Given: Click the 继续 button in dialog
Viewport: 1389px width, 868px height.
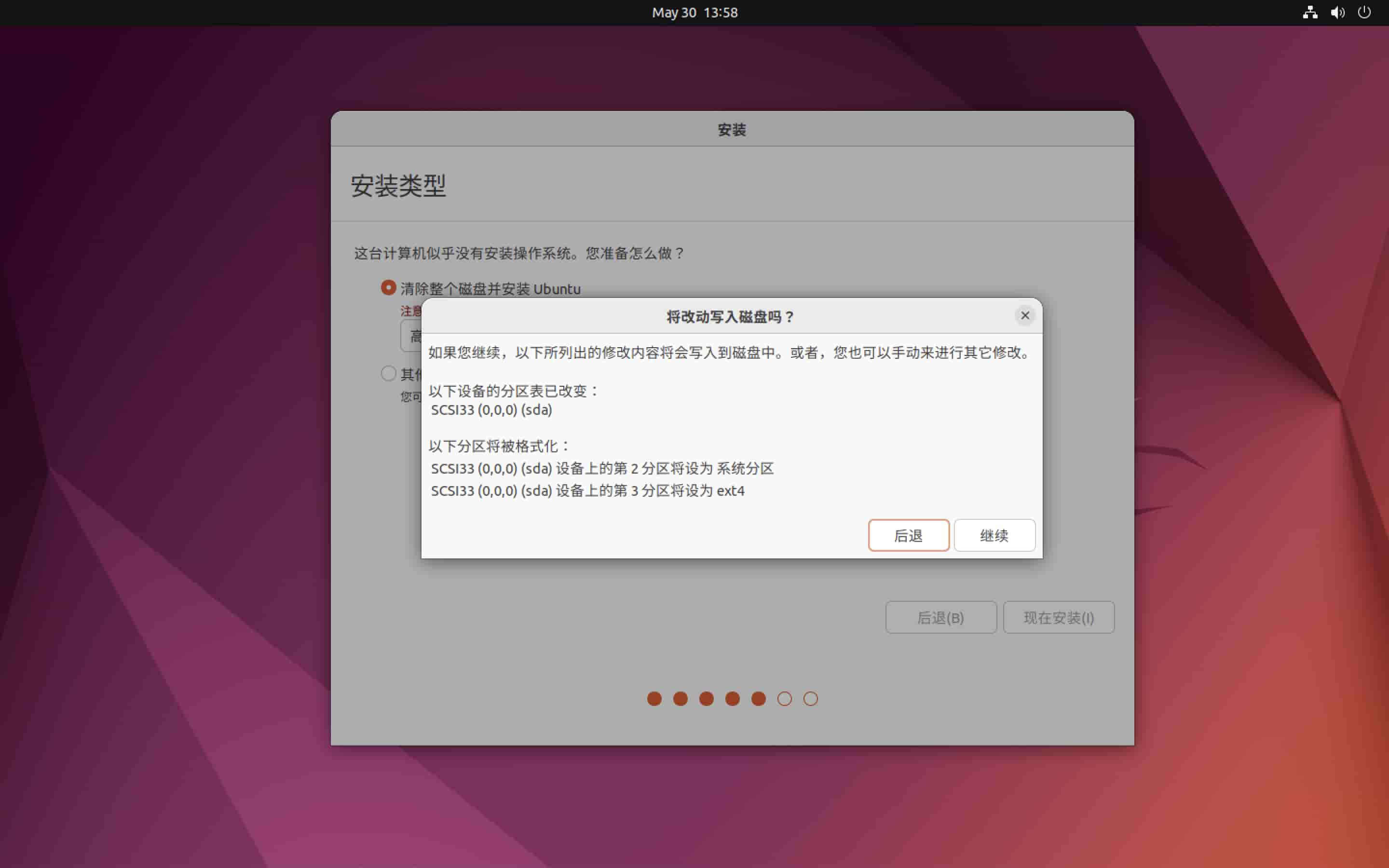Looking at the screenshot, I should pyautogui.click(x=994, y=535).
